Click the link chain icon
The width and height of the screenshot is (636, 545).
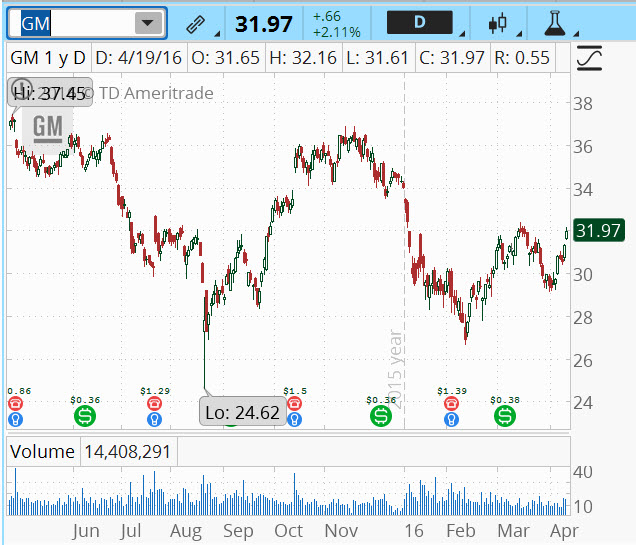click(196, 24)
